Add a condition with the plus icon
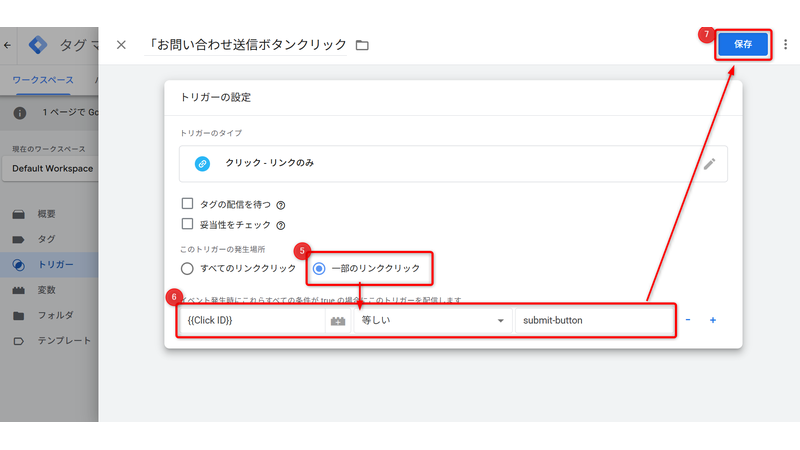Image resolution: width=800 pixels, height=450 pixels. (713, 320)
